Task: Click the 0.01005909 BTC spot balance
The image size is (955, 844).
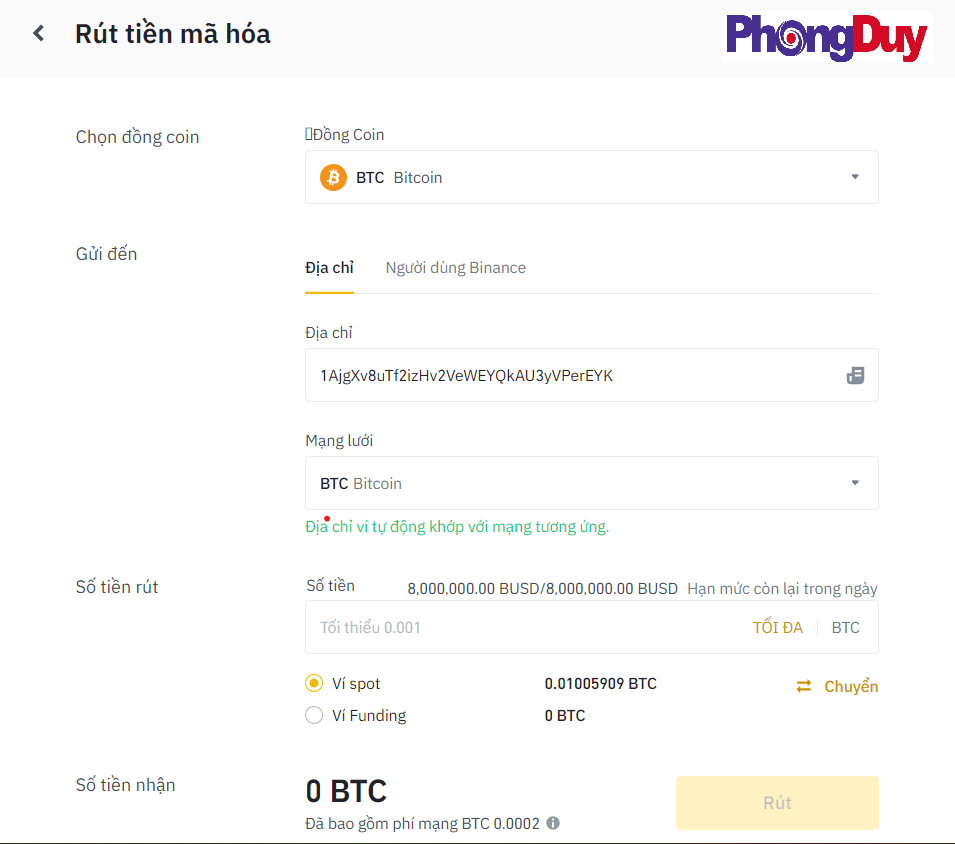Action: [x=600, y=684]
